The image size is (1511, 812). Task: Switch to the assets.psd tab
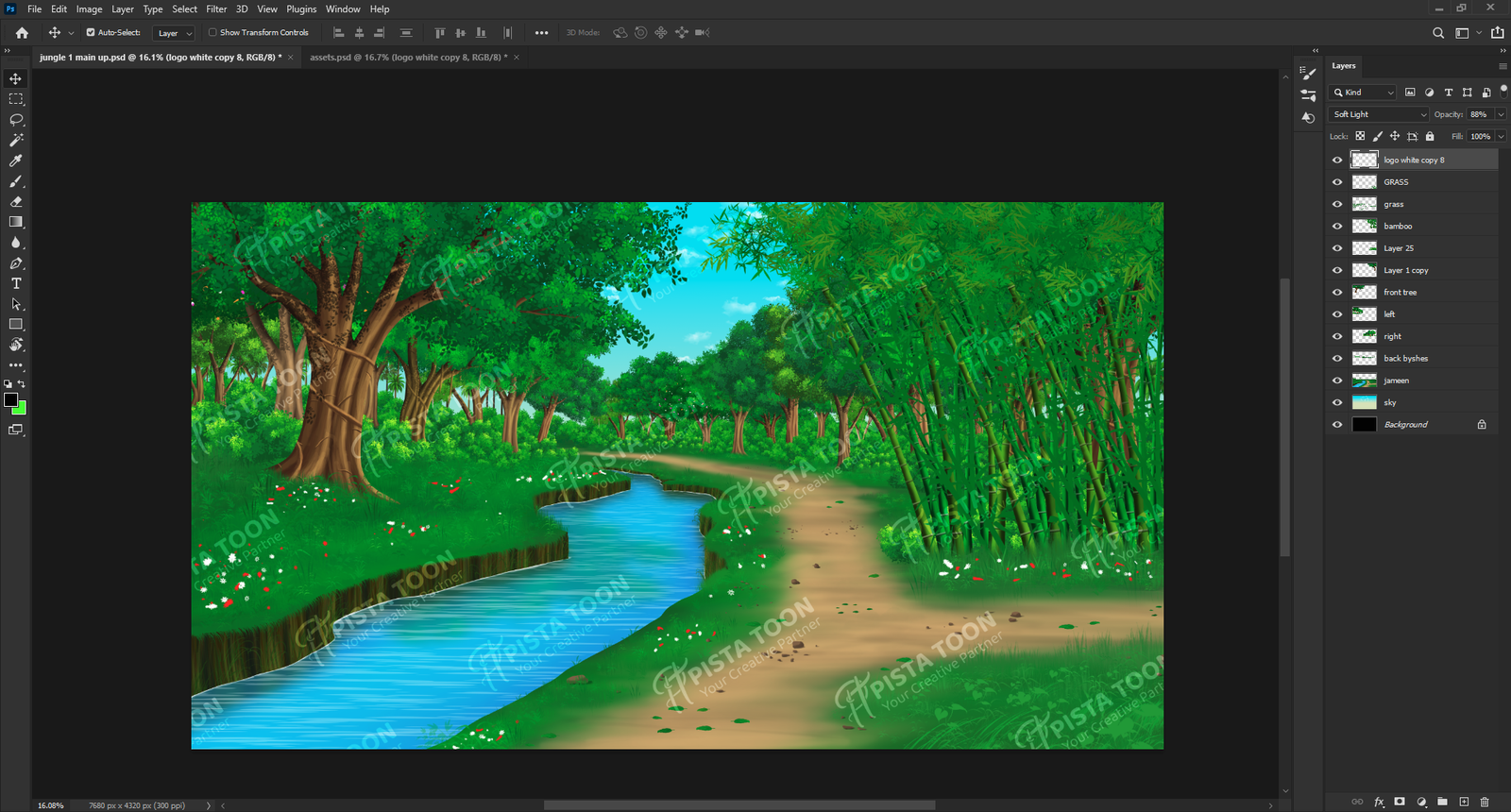click(408, 58)
